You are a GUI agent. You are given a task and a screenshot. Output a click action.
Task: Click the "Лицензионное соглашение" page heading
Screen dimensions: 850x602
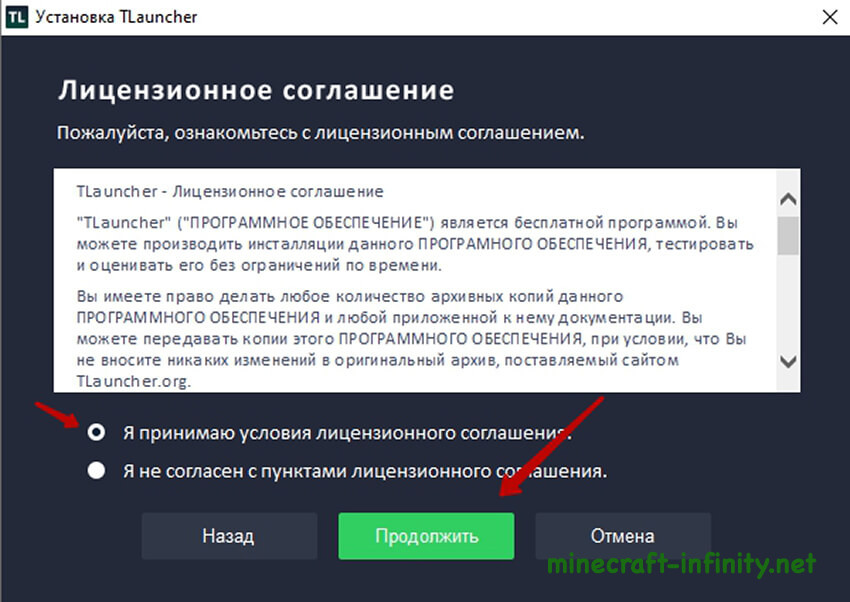point(256,90)
